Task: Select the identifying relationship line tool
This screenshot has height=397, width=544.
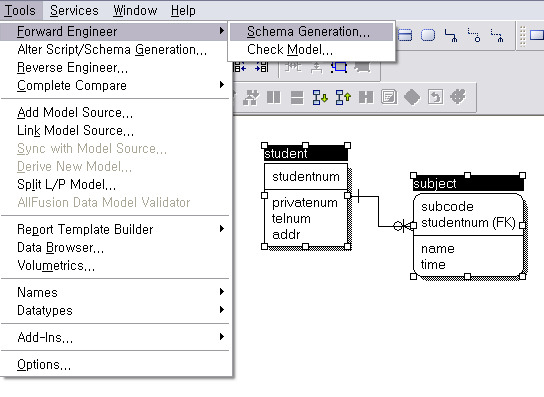Action: tap(451, 35)
